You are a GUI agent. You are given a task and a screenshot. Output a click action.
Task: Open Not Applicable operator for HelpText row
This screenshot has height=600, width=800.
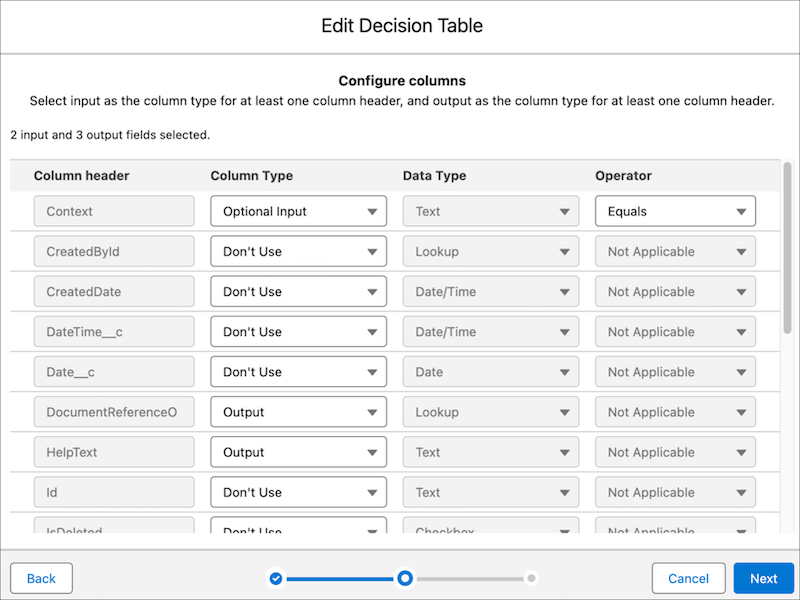675,452
